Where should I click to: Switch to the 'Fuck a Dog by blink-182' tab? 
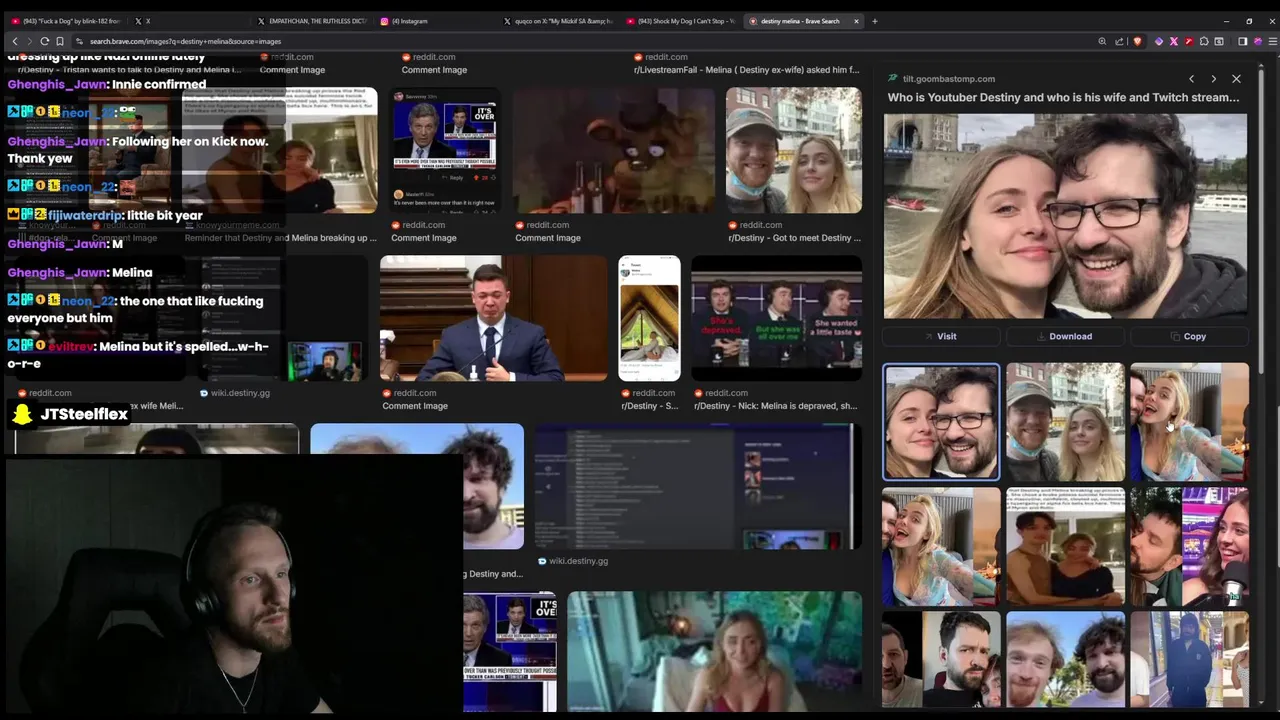tap(67, 21)
